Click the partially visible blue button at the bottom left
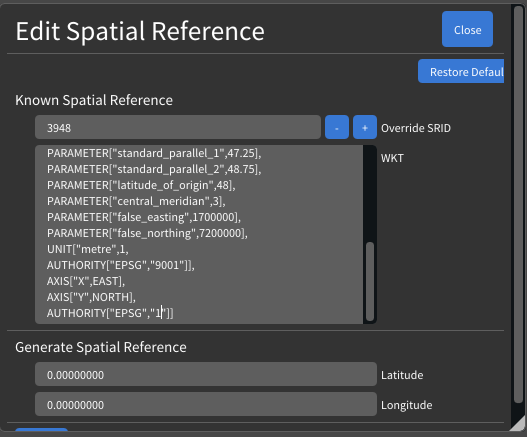527x437 pixels. pyautogui.click(x=41, y=429)
